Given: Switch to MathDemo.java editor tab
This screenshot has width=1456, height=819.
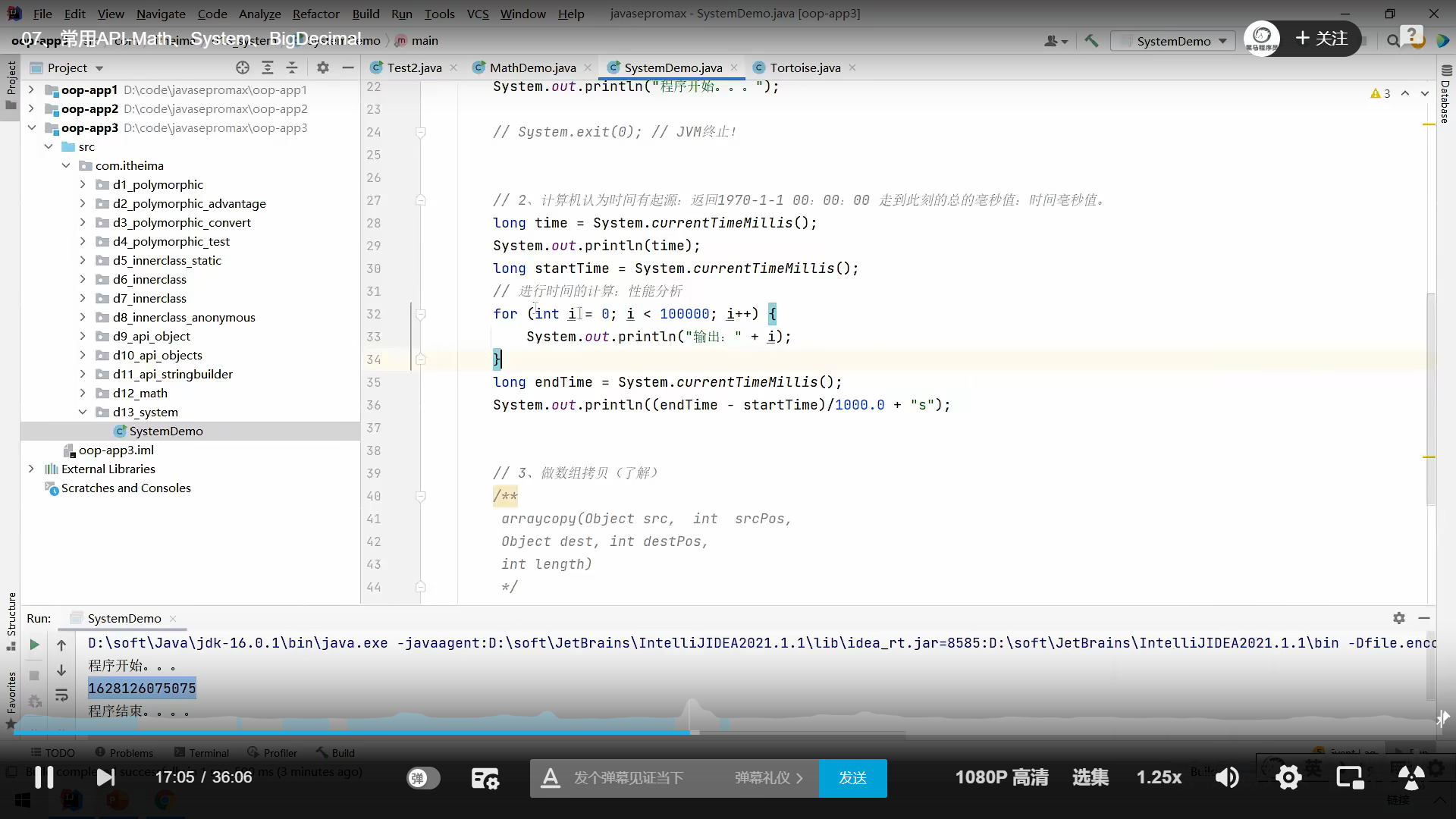Looking at the screenshot, I should click(532, 67).
